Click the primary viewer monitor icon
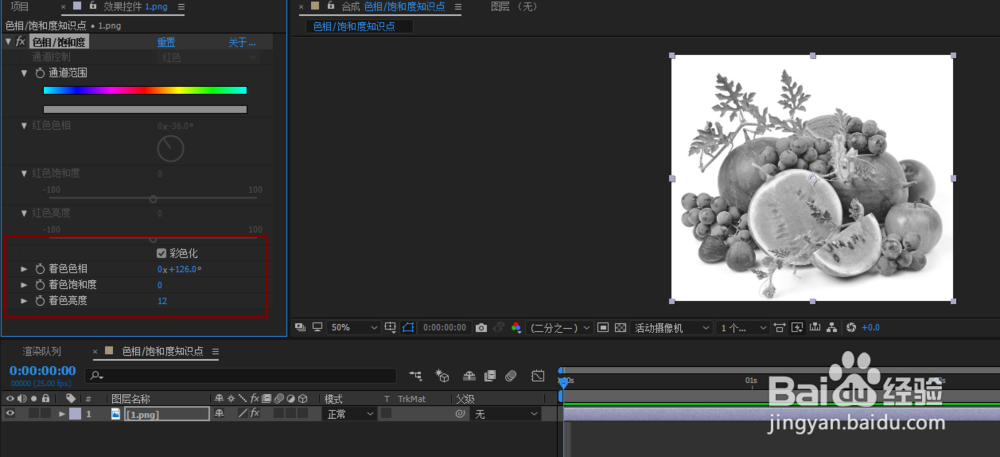1000x457 pixels. pyautogui.click(x=317, y=328)
